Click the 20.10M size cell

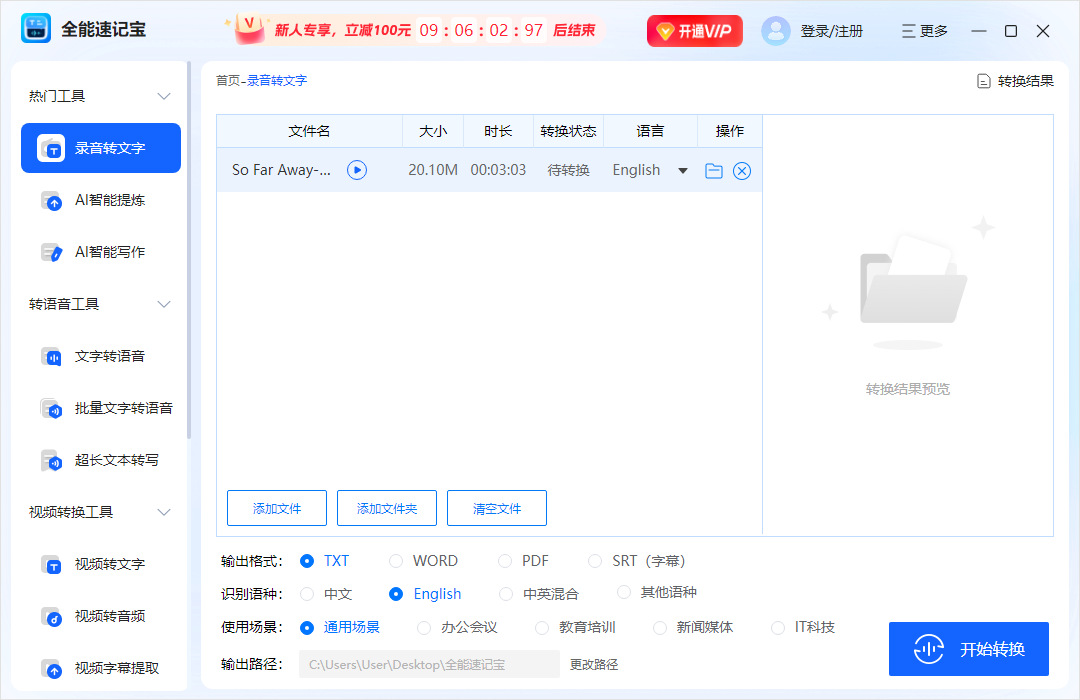point(433,170)
